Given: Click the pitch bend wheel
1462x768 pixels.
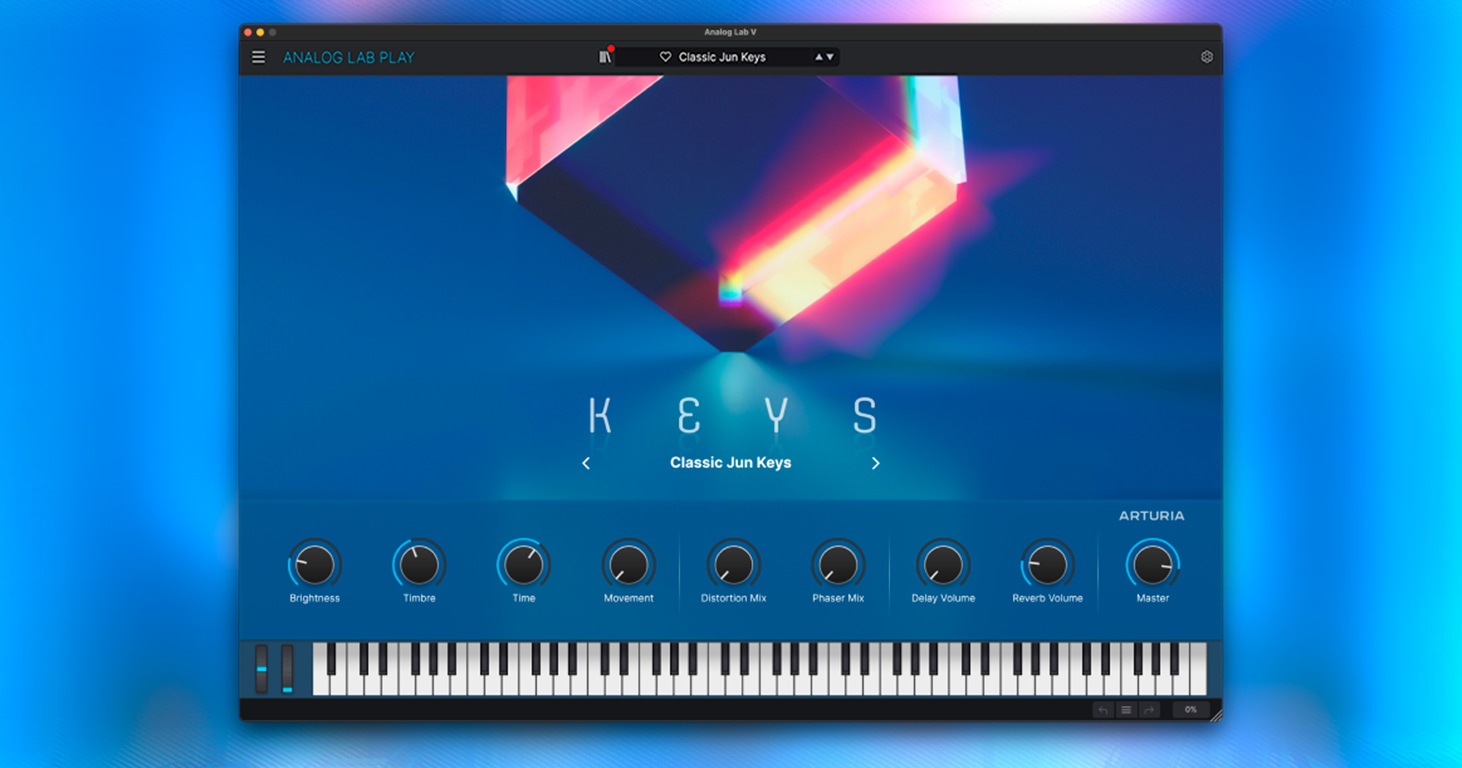Looking at the screenshot, I should coord(262,669).
